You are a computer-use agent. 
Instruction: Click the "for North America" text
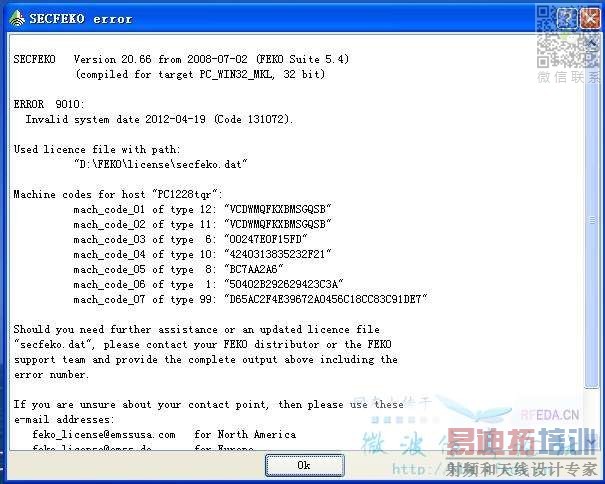tap(245, 435)
